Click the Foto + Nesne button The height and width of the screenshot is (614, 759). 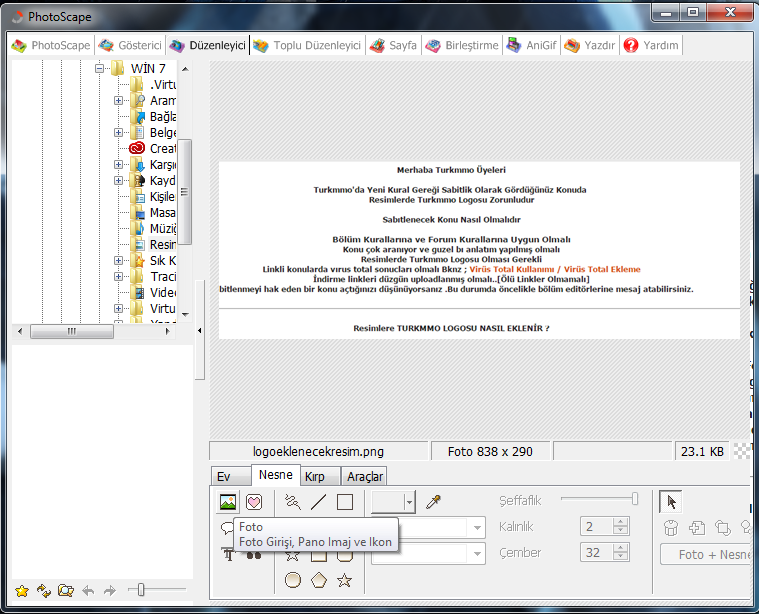pyautogui.click(x=706, y=554)
